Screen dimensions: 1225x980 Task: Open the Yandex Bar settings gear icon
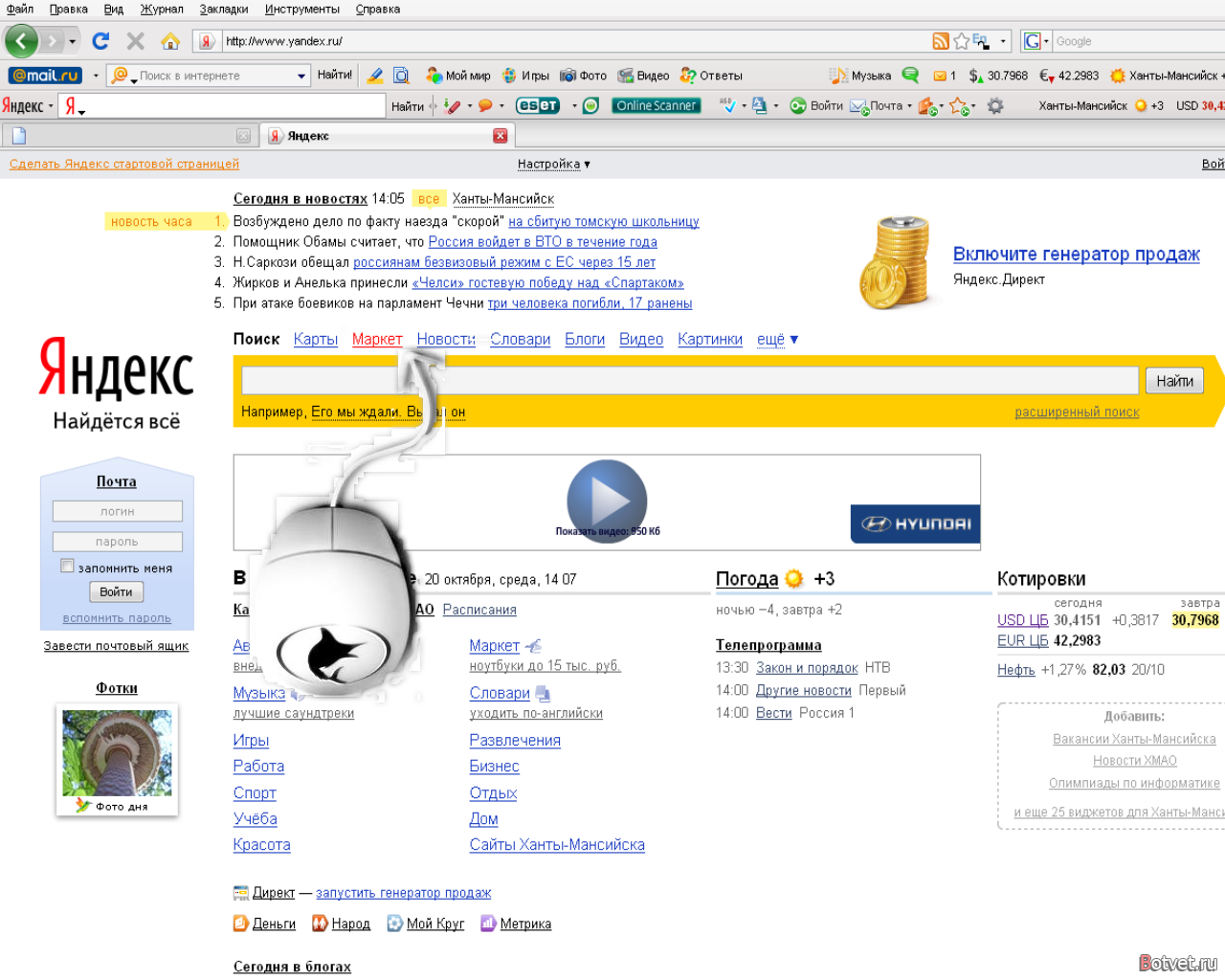coord(995,105)
